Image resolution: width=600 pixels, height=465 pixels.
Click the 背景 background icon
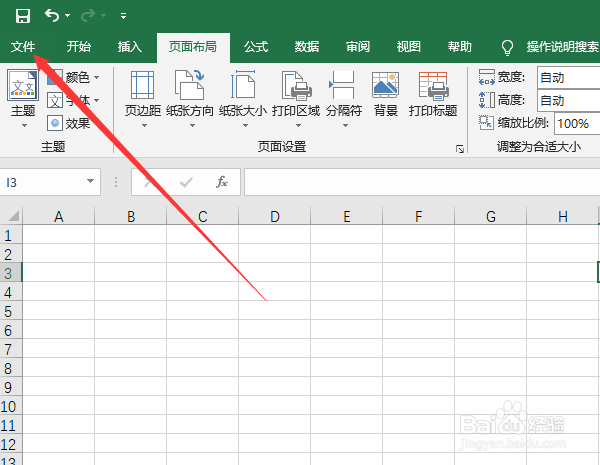pos(385,85)
